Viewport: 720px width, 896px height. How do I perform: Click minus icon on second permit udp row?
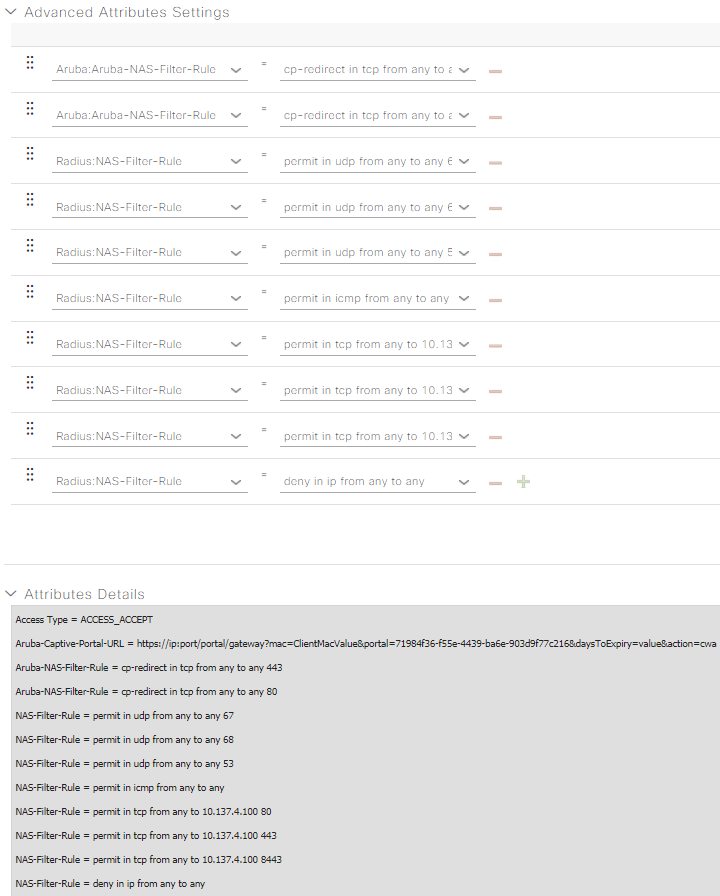point(495,209)
